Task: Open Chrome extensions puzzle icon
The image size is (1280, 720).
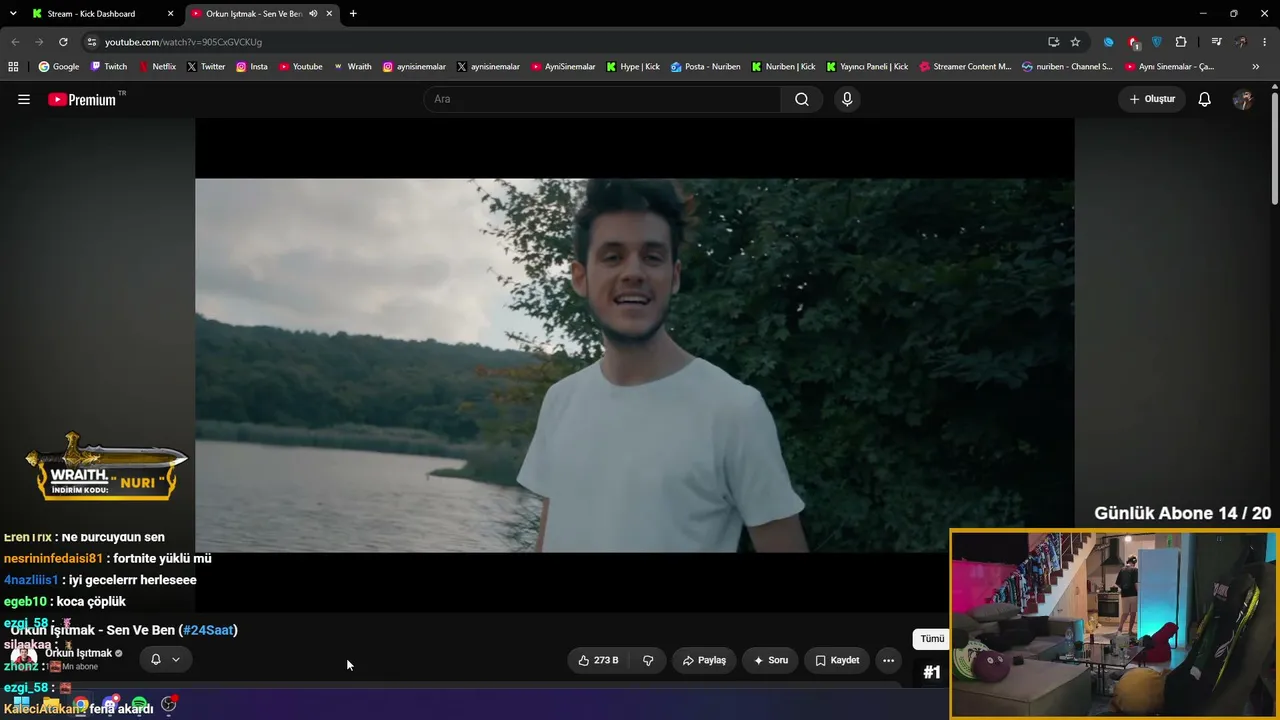Action: tap(1181, 42)
